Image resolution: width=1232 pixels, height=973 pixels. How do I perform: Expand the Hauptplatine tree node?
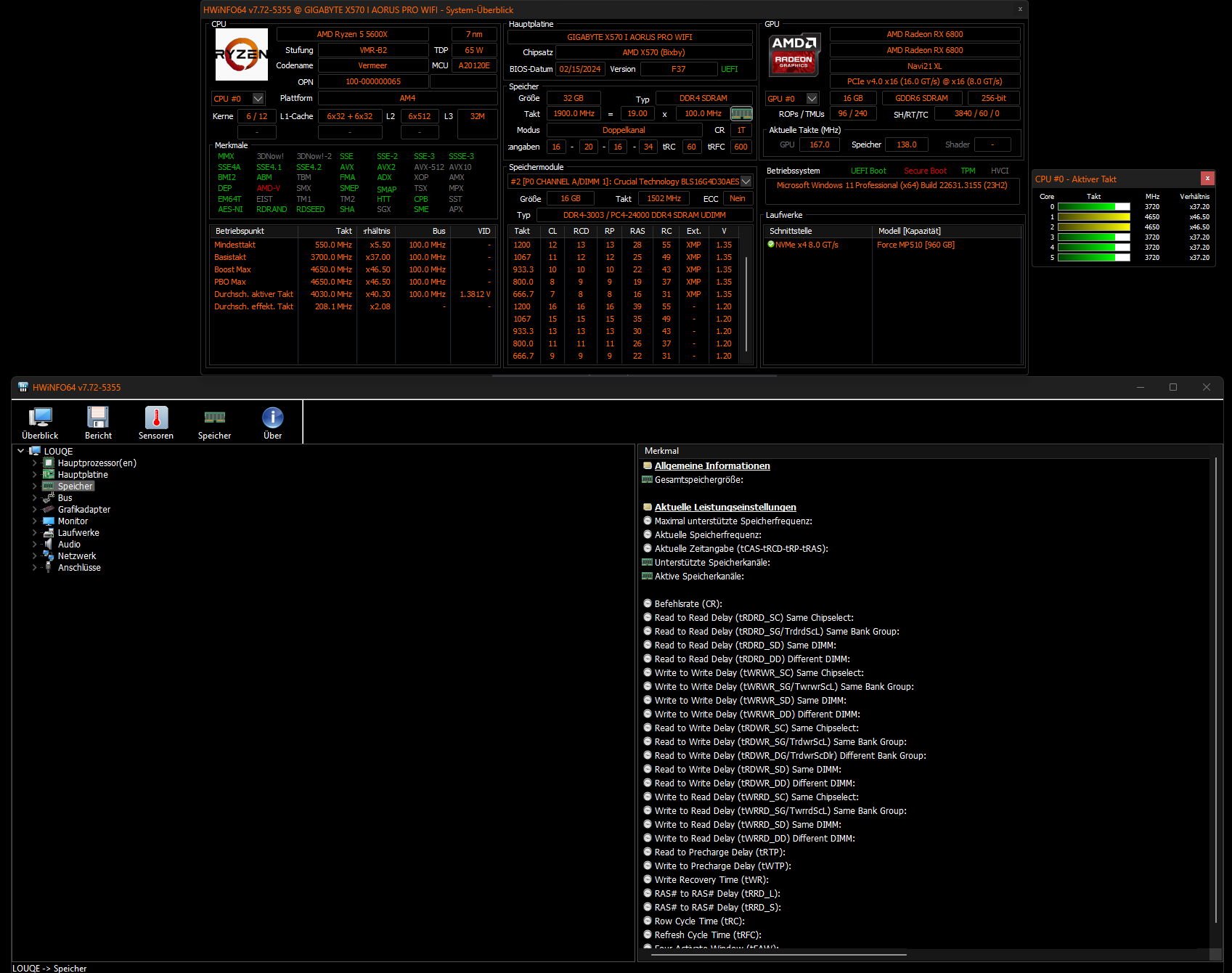(x=34, y=474)
